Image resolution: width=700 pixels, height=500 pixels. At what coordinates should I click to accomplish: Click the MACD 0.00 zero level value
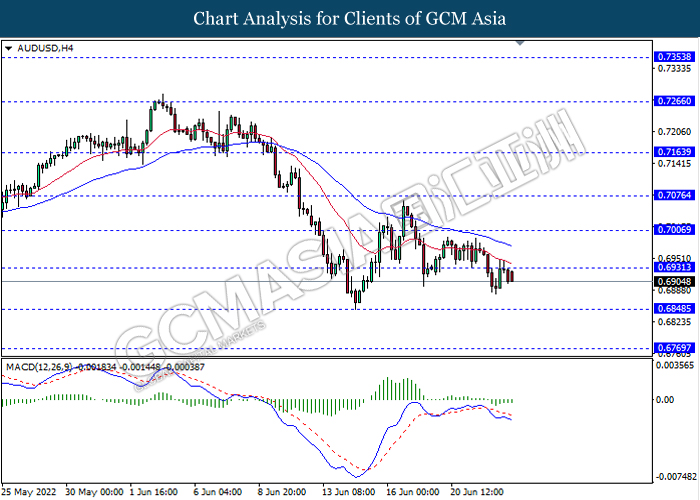click(665, 400)
